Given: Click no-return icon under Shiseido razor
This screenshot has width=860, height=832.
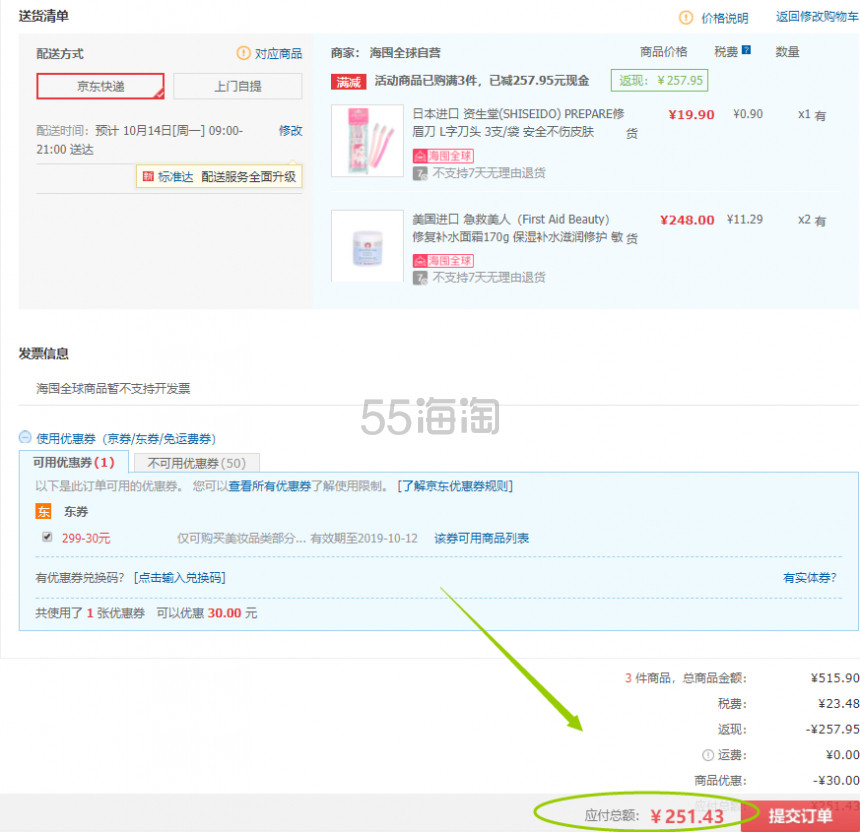Looking at the screenshot, I should 420,173.
